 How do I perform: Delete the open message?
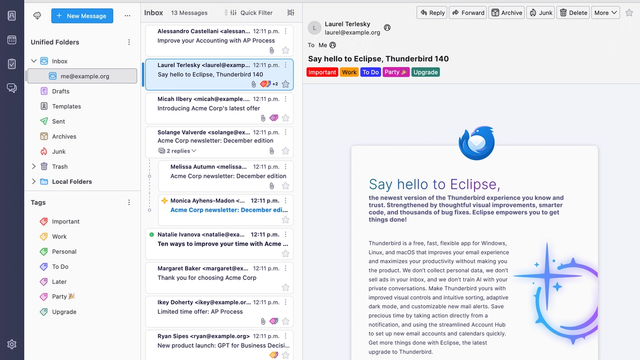pos(573,13)
